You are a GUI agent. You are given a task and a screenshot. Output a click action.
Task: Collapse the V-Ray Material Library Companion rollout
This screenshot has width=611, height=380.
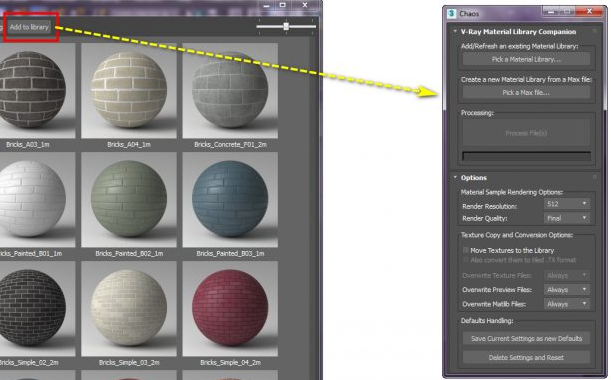(455, 31)
